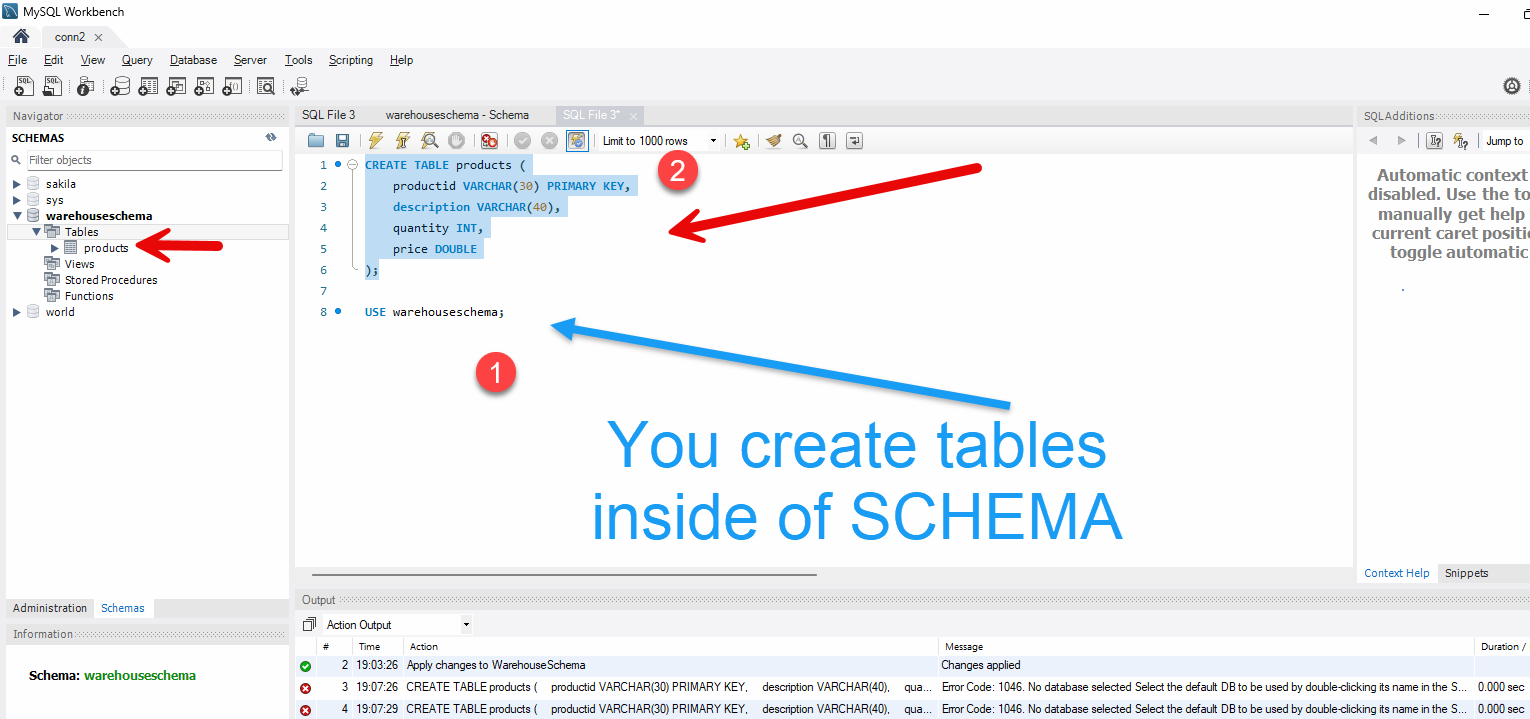Image resolution: width=1530 pixels, height=719 pixels.
Task: Open a SQL script file in new tab
Action: (52, 86)
